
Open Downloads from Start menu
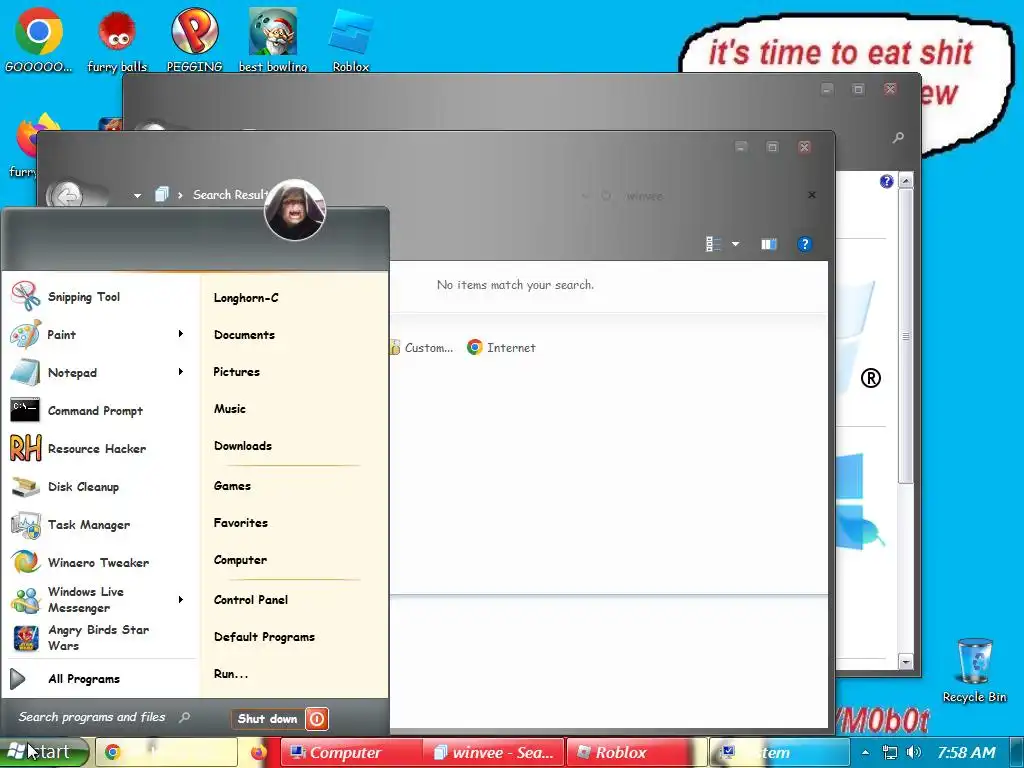pyautogui.click(x=243, y=446)
